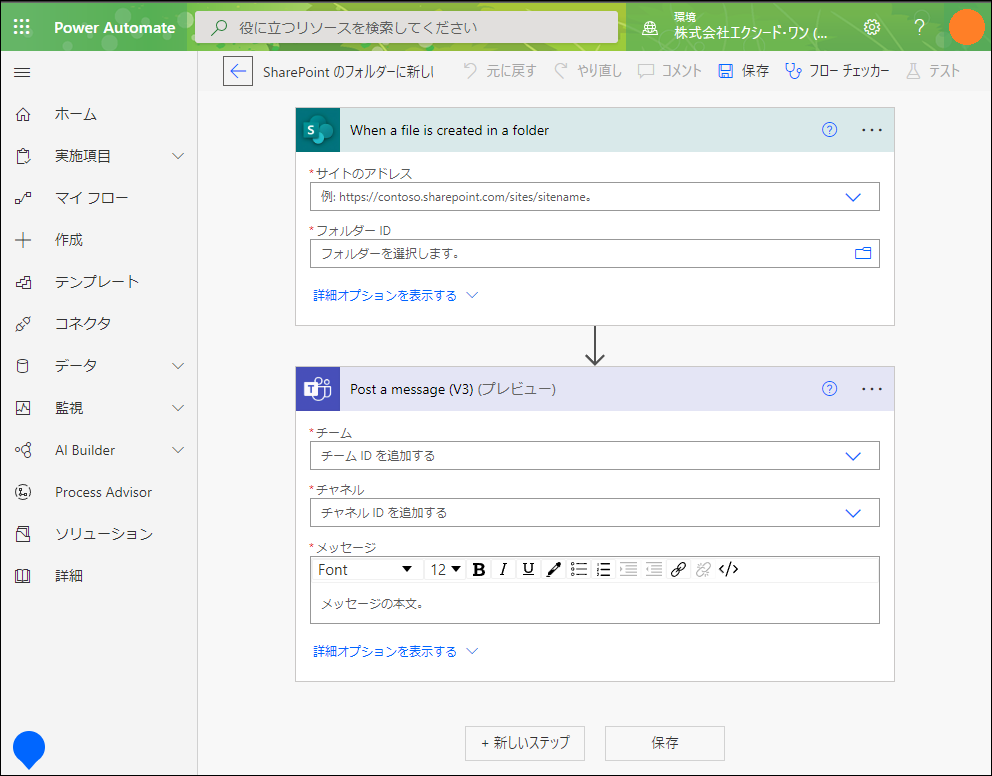992x776 pixels.
Task: Open more options on SharePoint trigger card
Action: 872,130
